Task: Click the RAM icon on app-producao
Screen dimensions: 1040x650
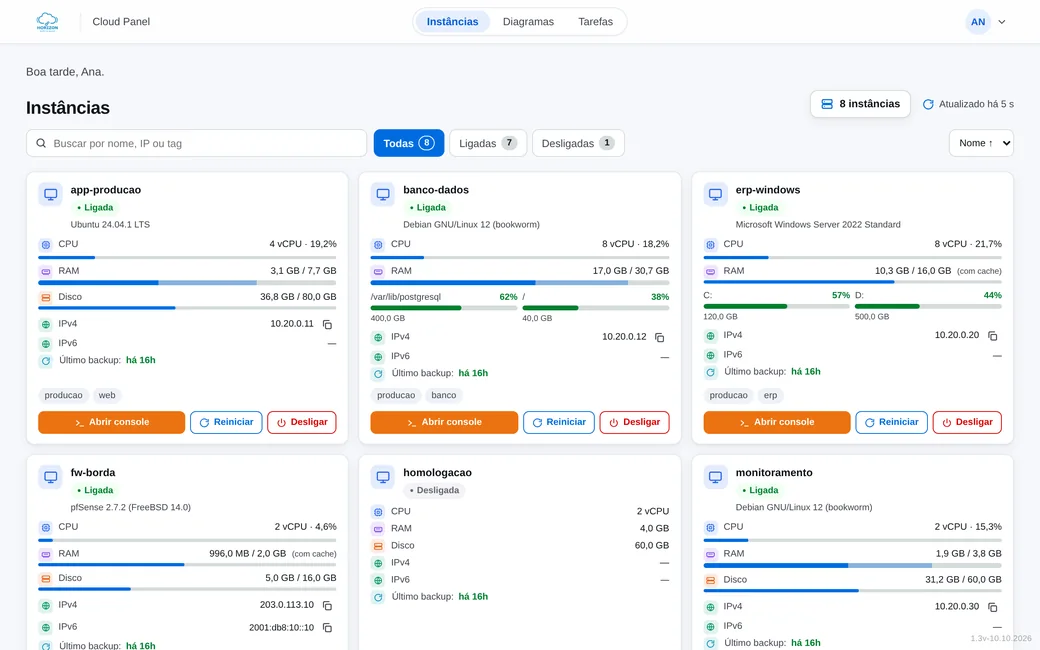Action: click(x=45, y=271)
